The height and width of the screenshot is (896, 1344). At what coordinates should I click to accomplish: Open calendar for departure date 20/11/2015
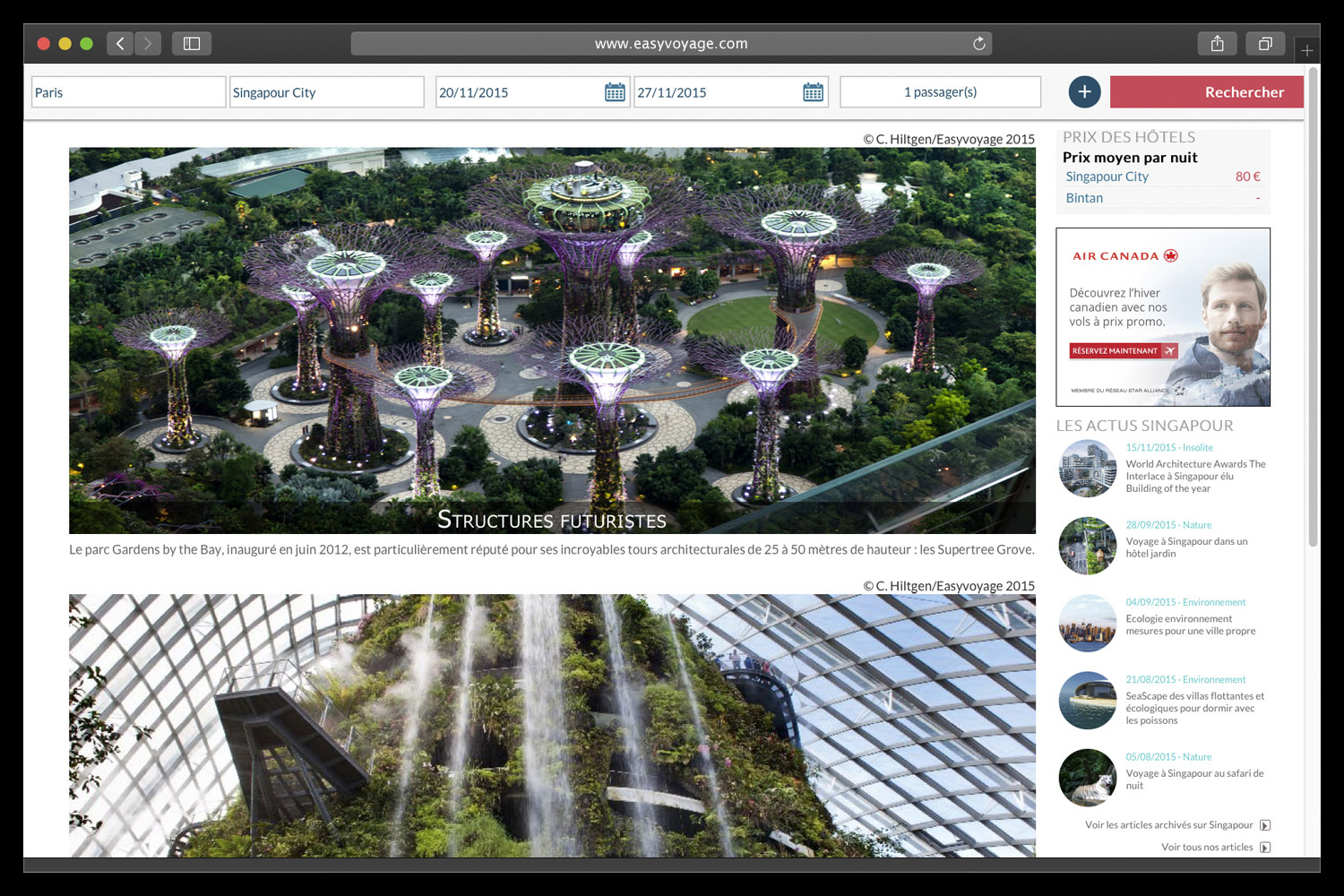615,92
